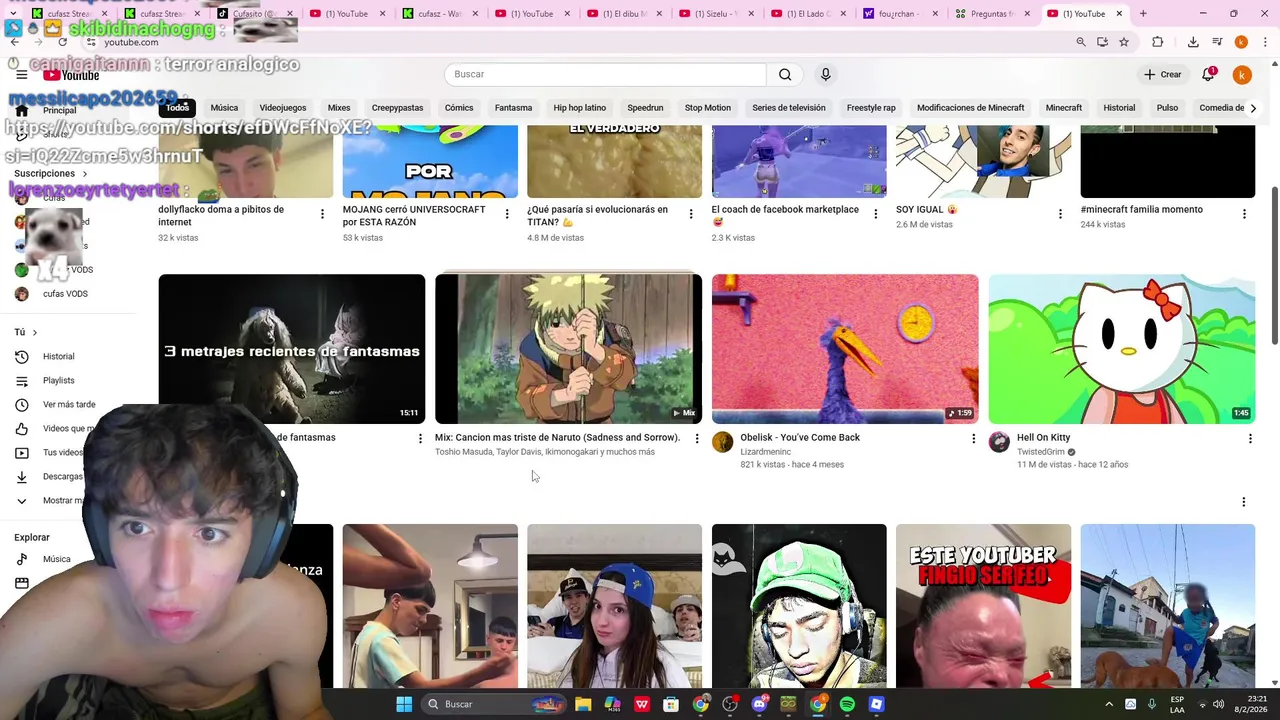1280x720 pixels.
Task: Bookmark this page with star icon
Action: click(x=1124, y=42)
